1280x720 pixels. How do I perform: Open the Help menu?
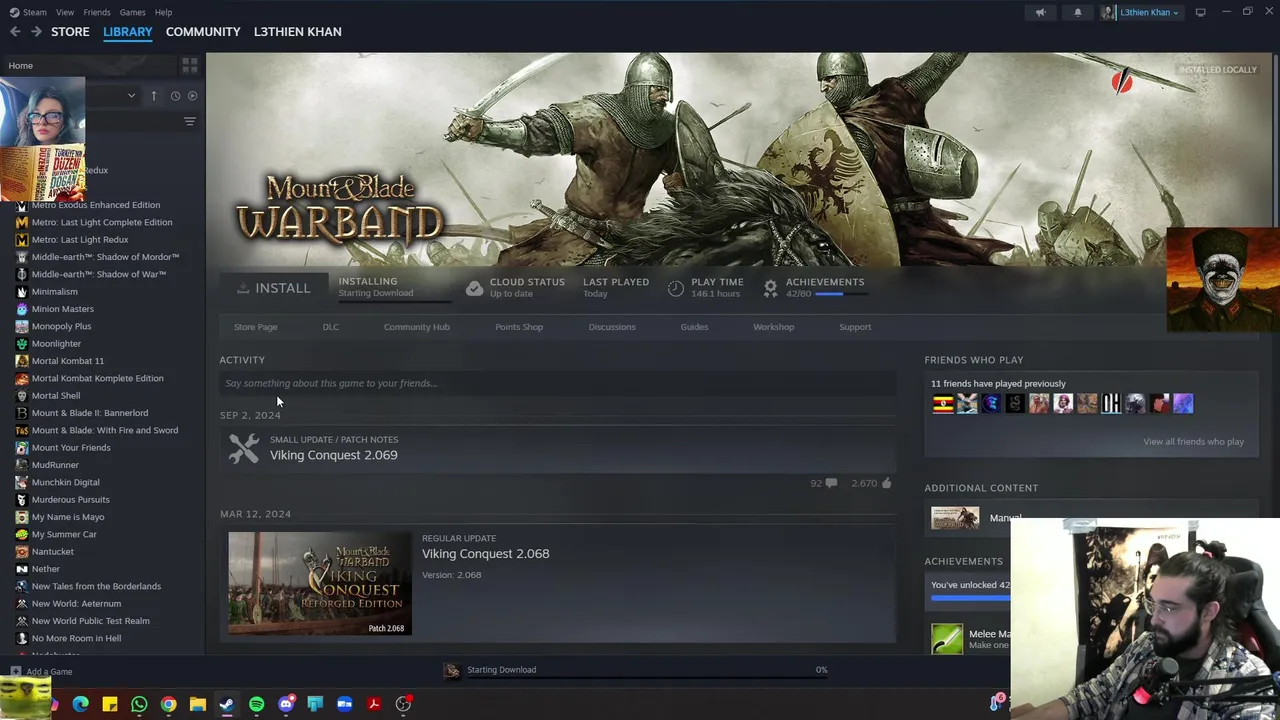(163, 12)
